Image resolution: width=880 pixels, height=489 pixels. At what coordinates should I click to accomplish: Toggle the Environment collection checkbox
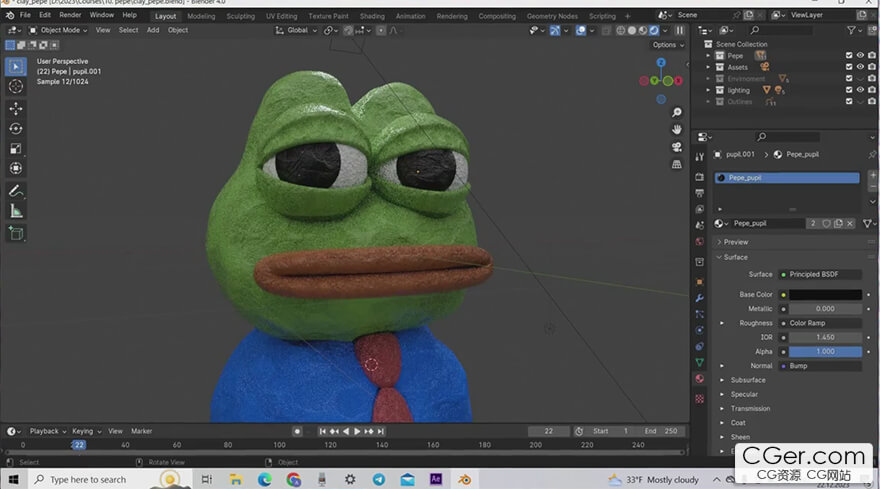coord(849,79)
